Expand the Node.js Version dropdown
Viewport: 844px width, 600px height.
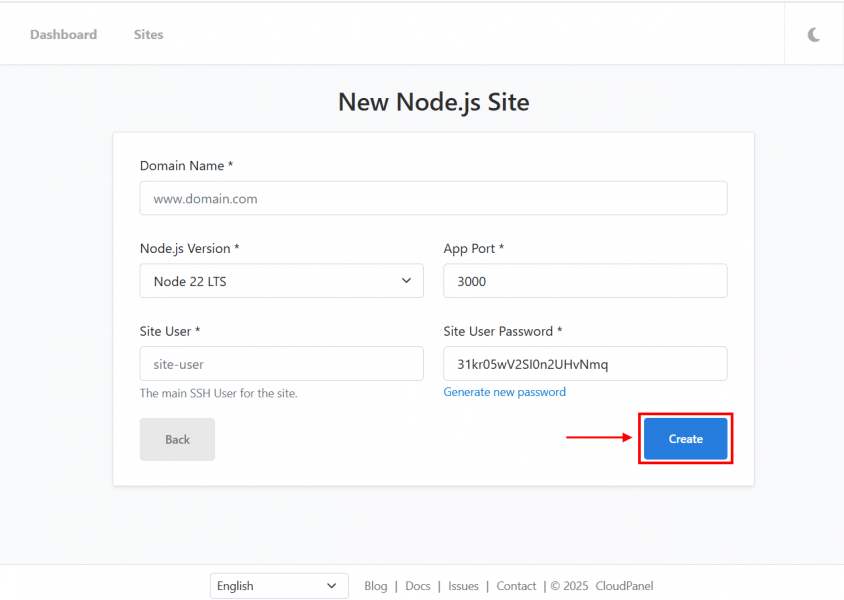coord(282,281)
